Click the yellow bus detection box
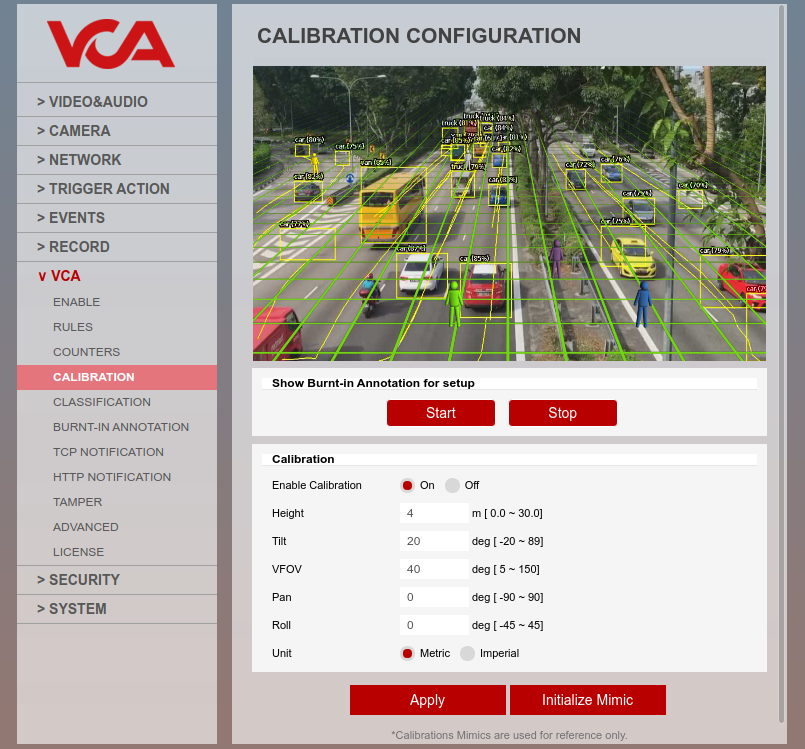805x749 pixels. tap(393, 205)
